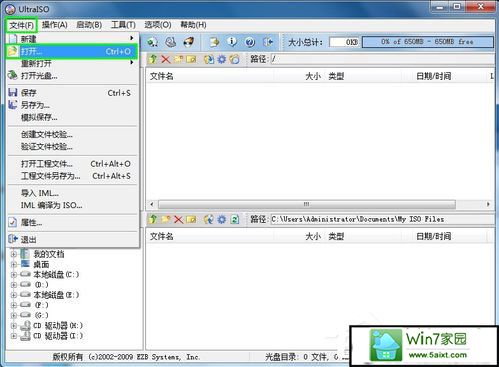Click the green up-arrow beside path /

tap(153, 59)
